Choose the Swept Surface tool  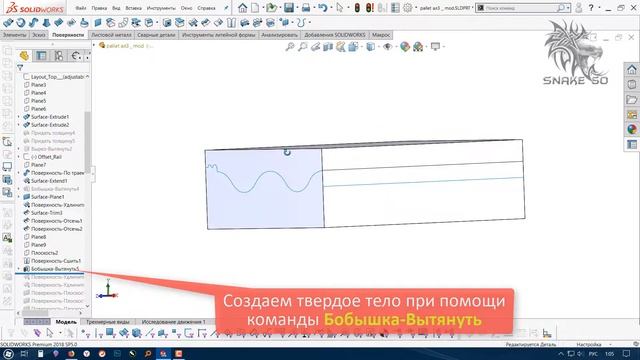point(33,23)
